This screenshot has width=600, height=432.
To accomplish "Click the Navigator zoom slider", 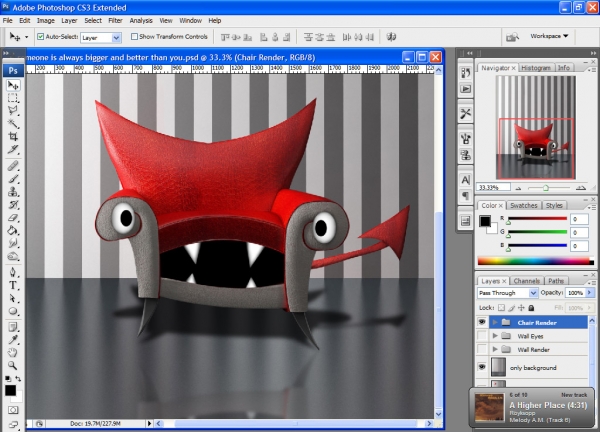I will click(546, 188).
